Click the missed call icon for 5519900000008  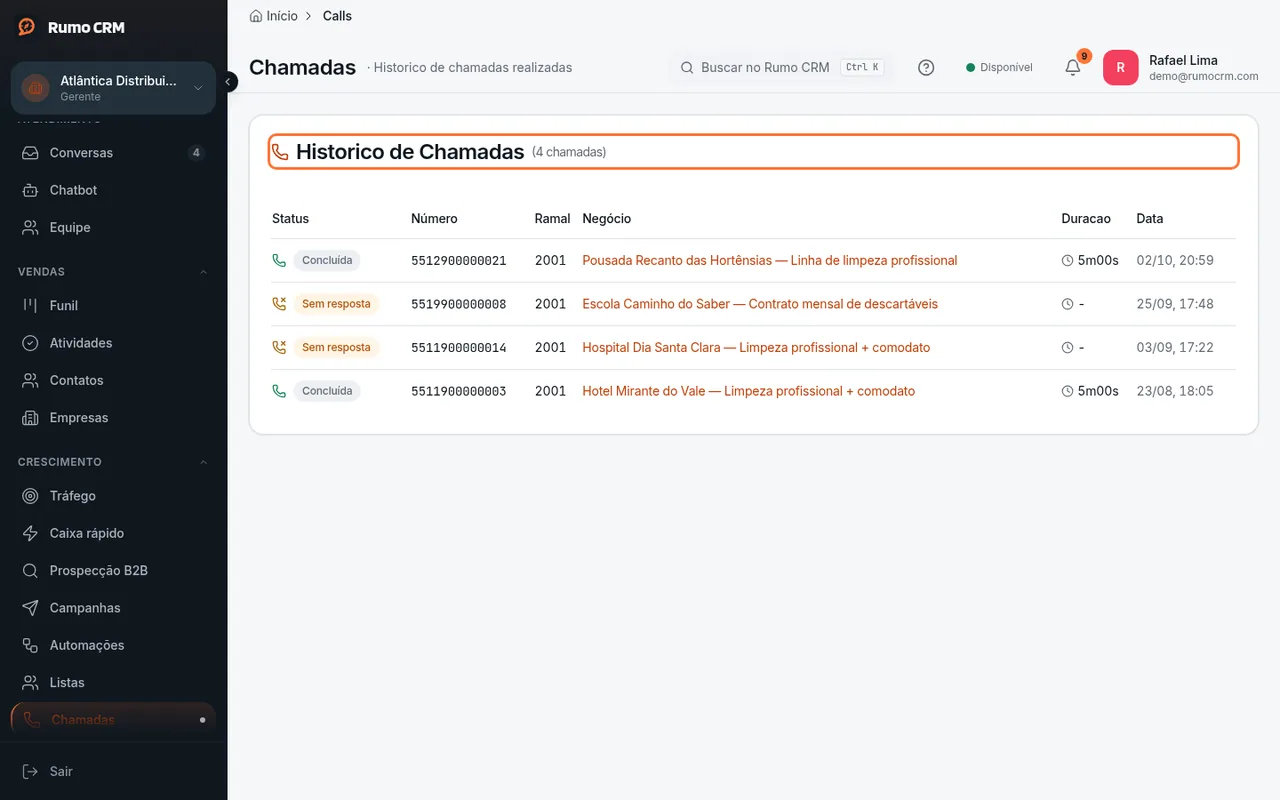[279, 304]
